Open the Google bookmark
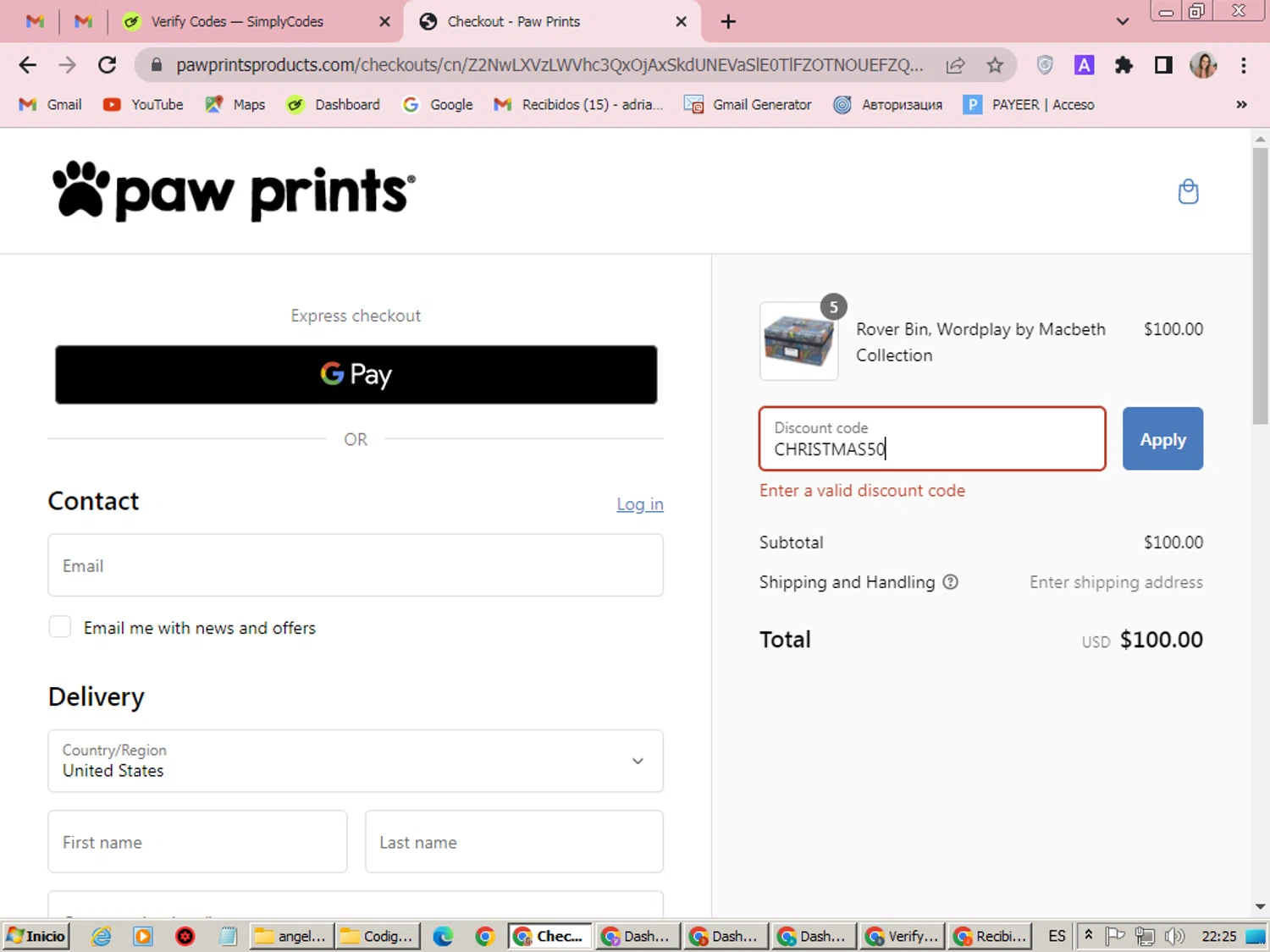1270x952 pixels. (438, 104)
